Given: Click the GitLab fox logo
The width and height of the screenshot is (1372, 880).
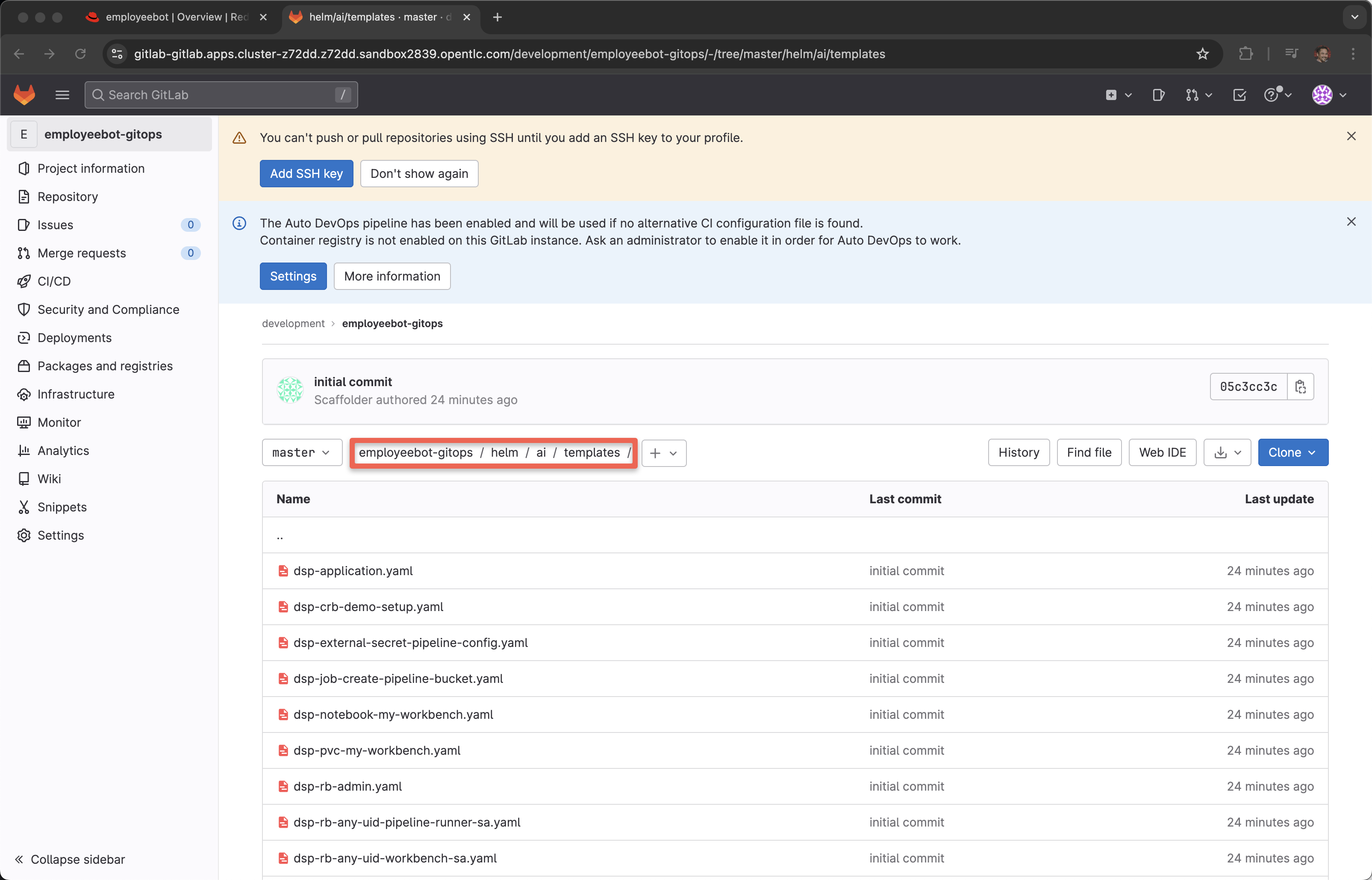Looking at the screenshot, I should pyautogui.click(x=24, y=95).
